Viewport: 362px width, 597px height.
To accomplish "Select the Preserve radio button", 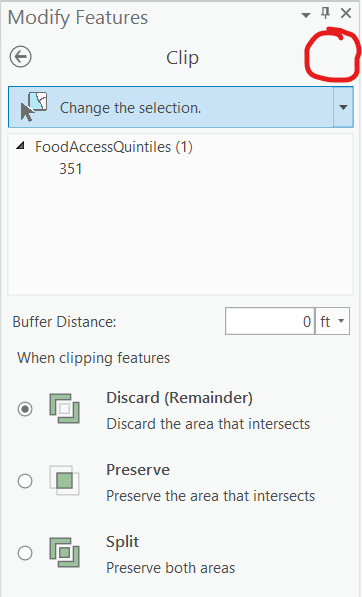I will click(25, 481).
